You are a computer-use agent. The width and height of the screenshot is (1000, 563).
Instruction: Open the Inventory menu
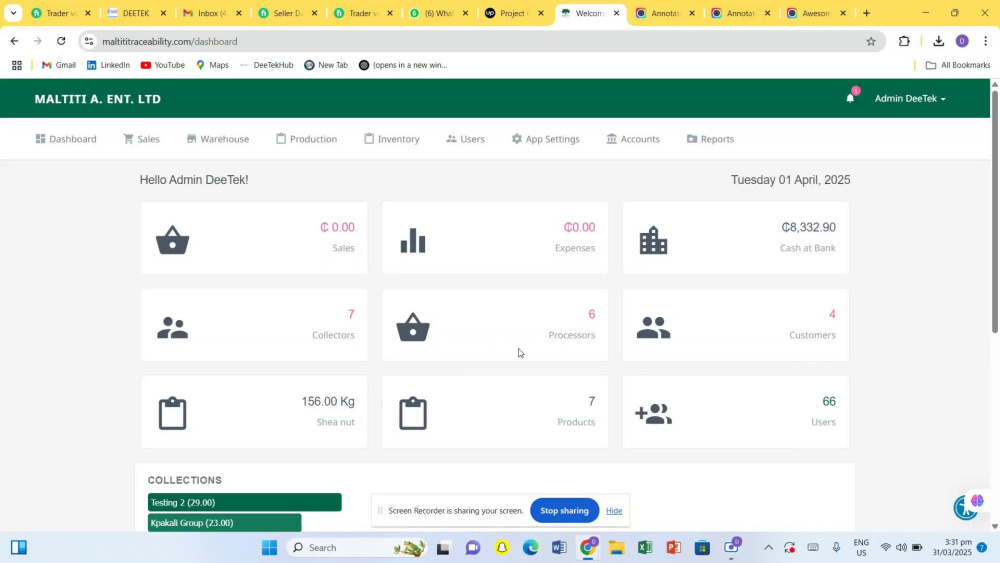(x=392, y=139)
